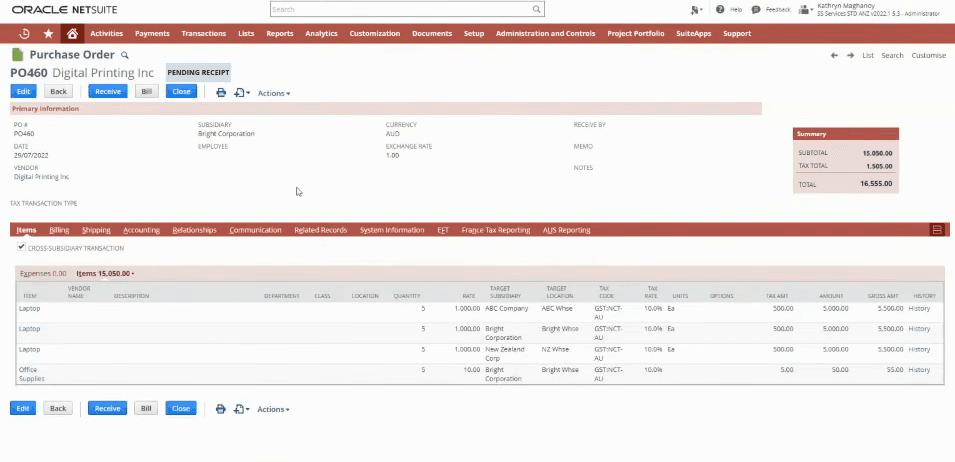The image size is (955, 462).
Task: Open the Help question mark icon
Action: tap(720, 9)
